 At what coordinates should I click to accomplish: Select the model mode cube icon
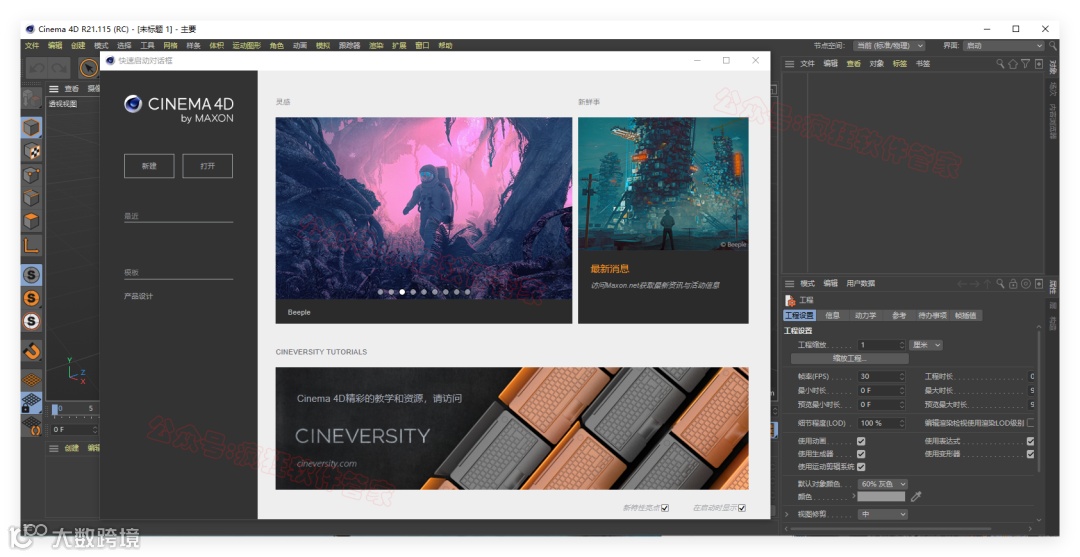[x=32, y=127]
